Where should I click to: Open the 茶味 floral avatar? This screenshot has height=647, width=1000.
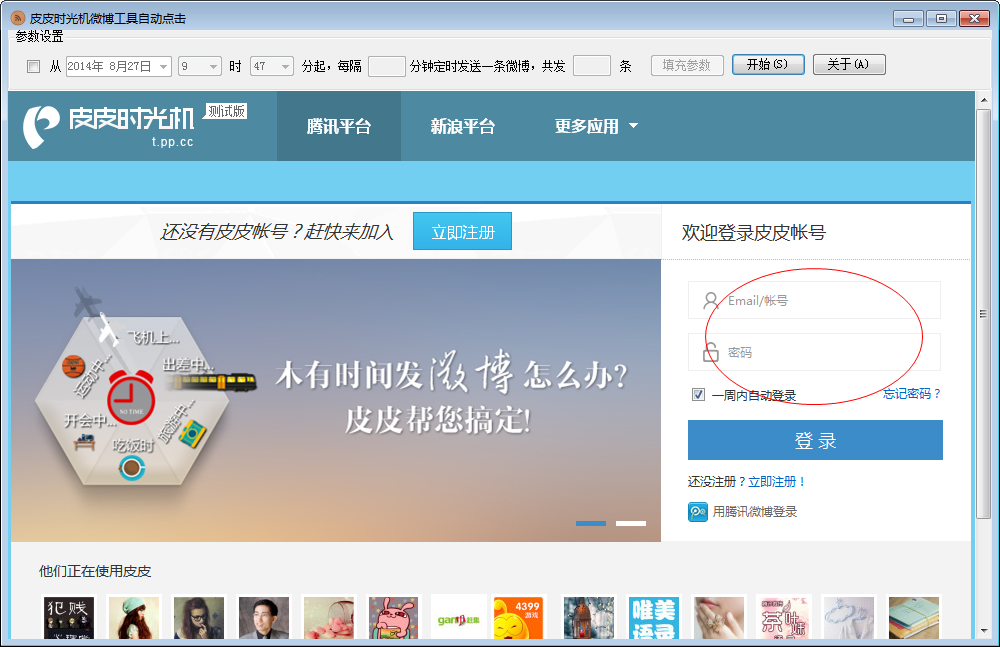[x=784, y=617]
